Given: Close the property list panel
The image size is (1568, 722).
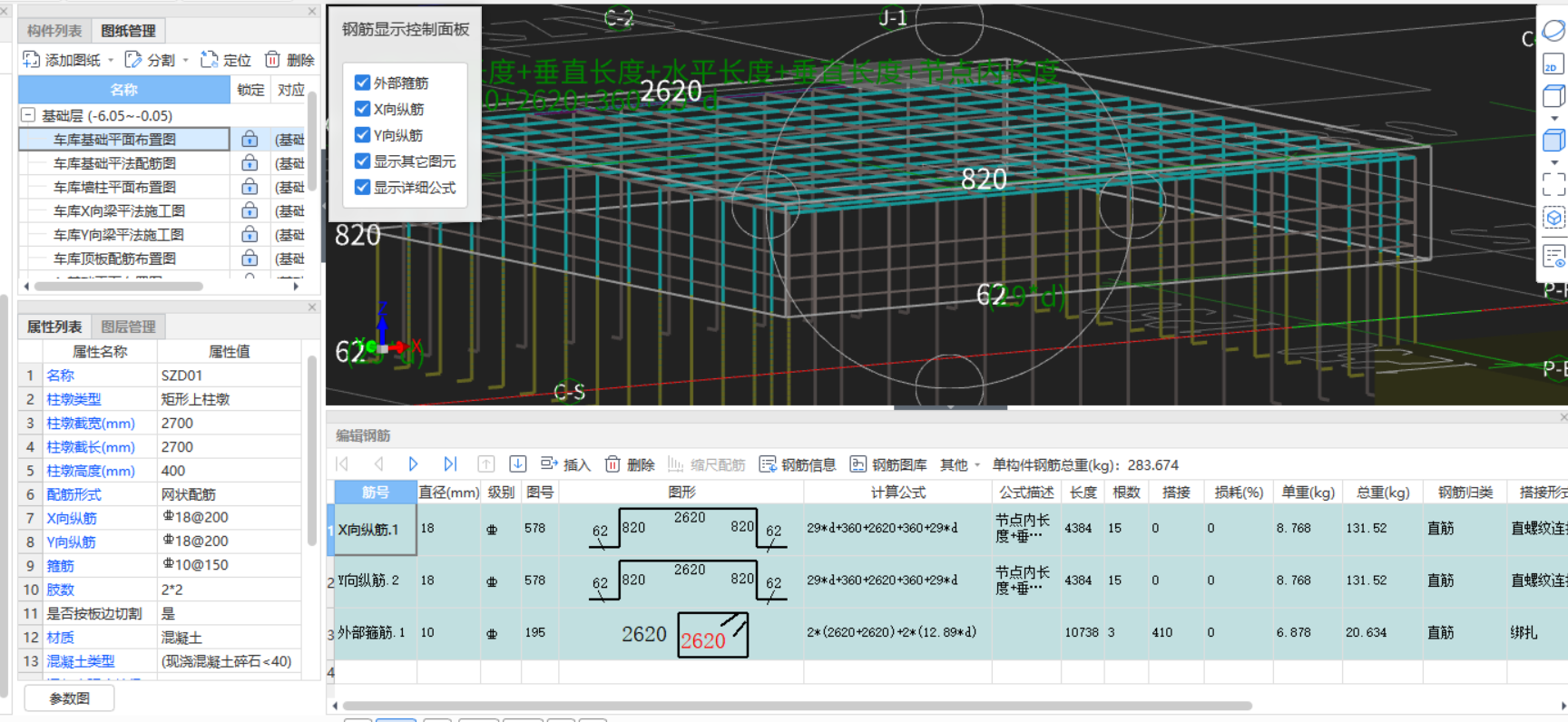Looking at the screenshot, I should pos(312,307).
